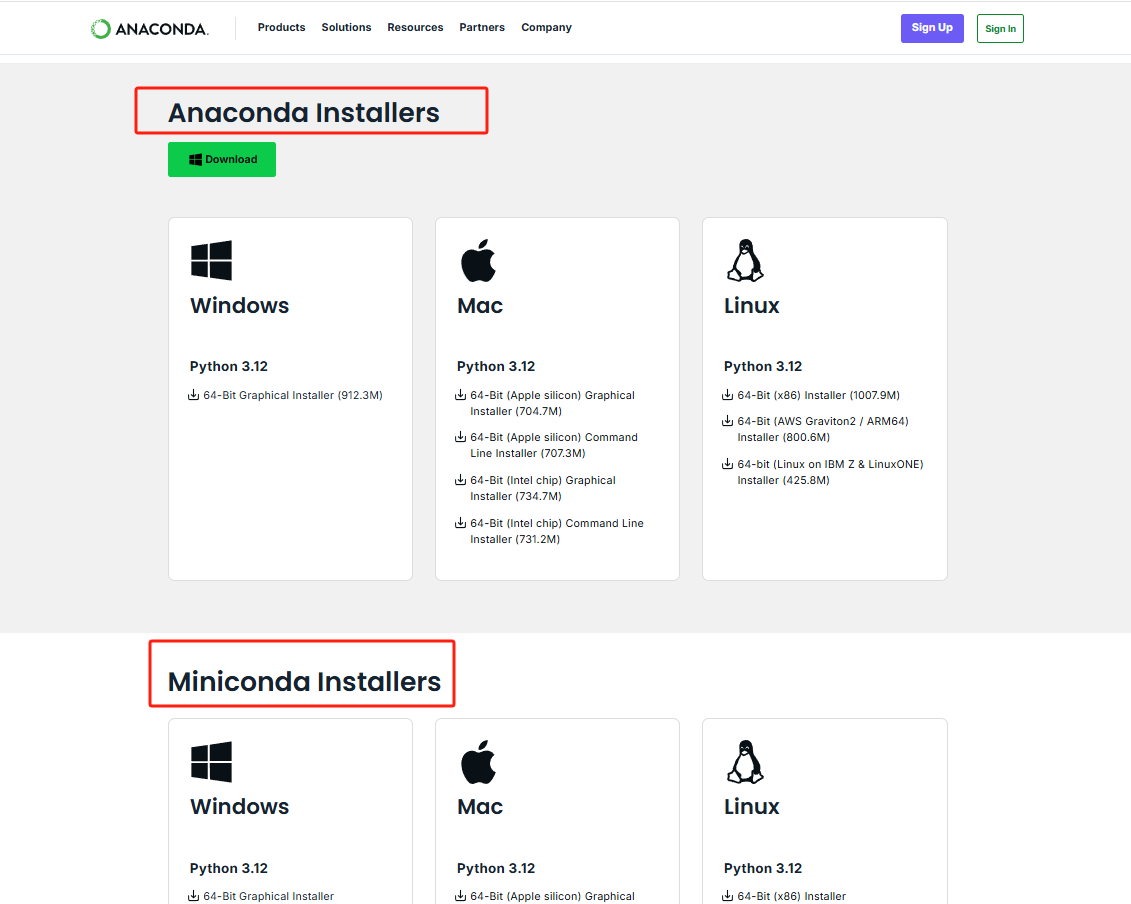Download Anaconda 64-Bit Graphical Installer (912.3M)
1131x904 pixels.
click(293, 395)
